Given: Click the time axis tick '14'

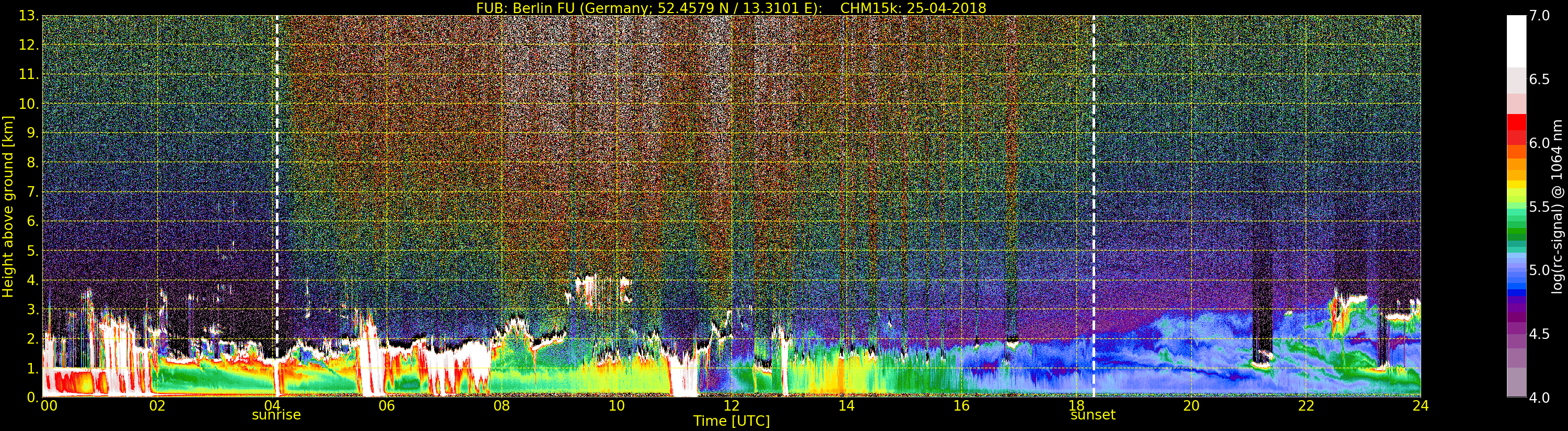Looking at the screenshot, I should coord(846,405).
